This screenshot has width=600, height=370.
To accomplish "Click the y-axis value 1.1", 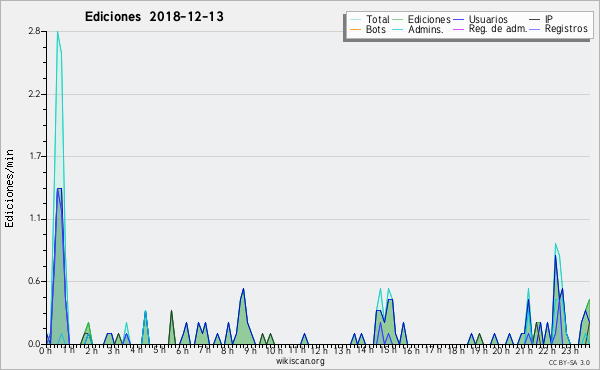I will pos(34,219).
